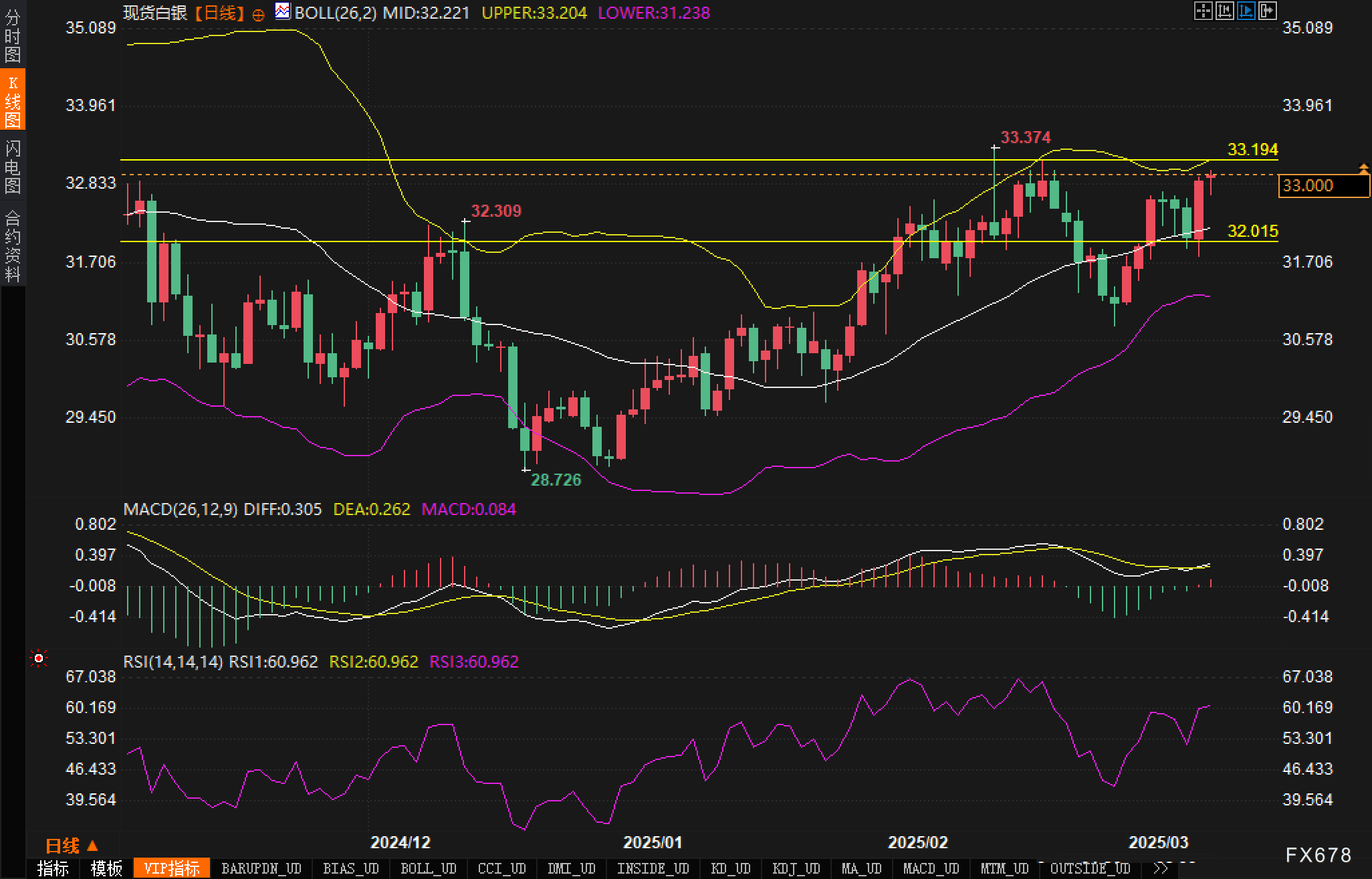Open 合约资料 side tab

click(13, 246)
